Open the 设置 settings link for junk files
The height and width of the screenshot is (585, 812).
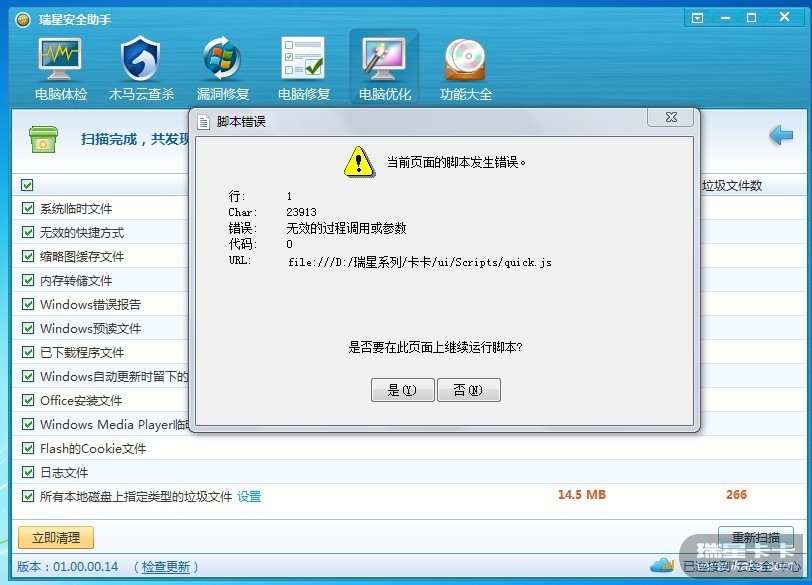(249, 496)
